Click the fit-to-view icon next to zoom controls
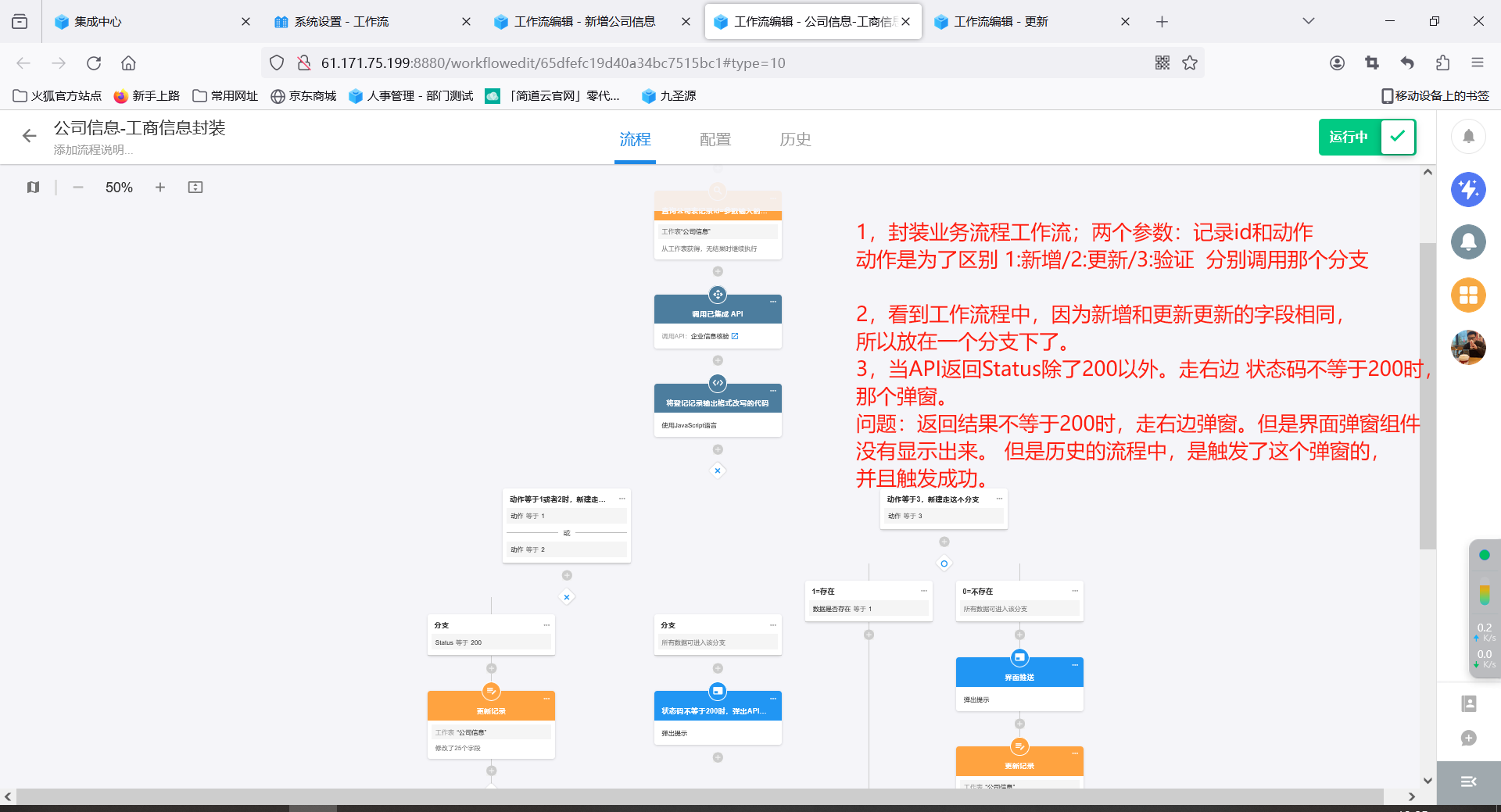This screenshot has width=1501, height=812. pyautogui.click(x=195, y=188)
